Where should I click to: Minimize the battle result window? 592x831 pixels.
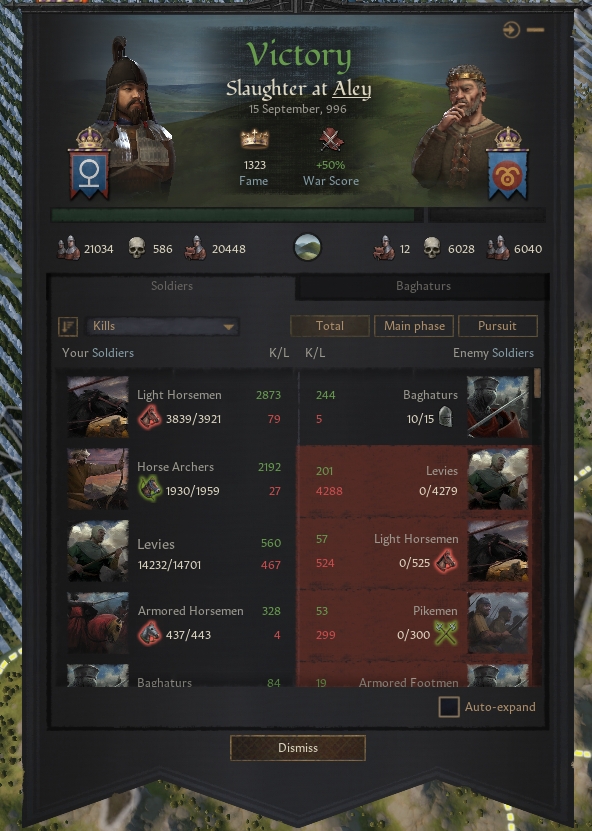(535, 30)
